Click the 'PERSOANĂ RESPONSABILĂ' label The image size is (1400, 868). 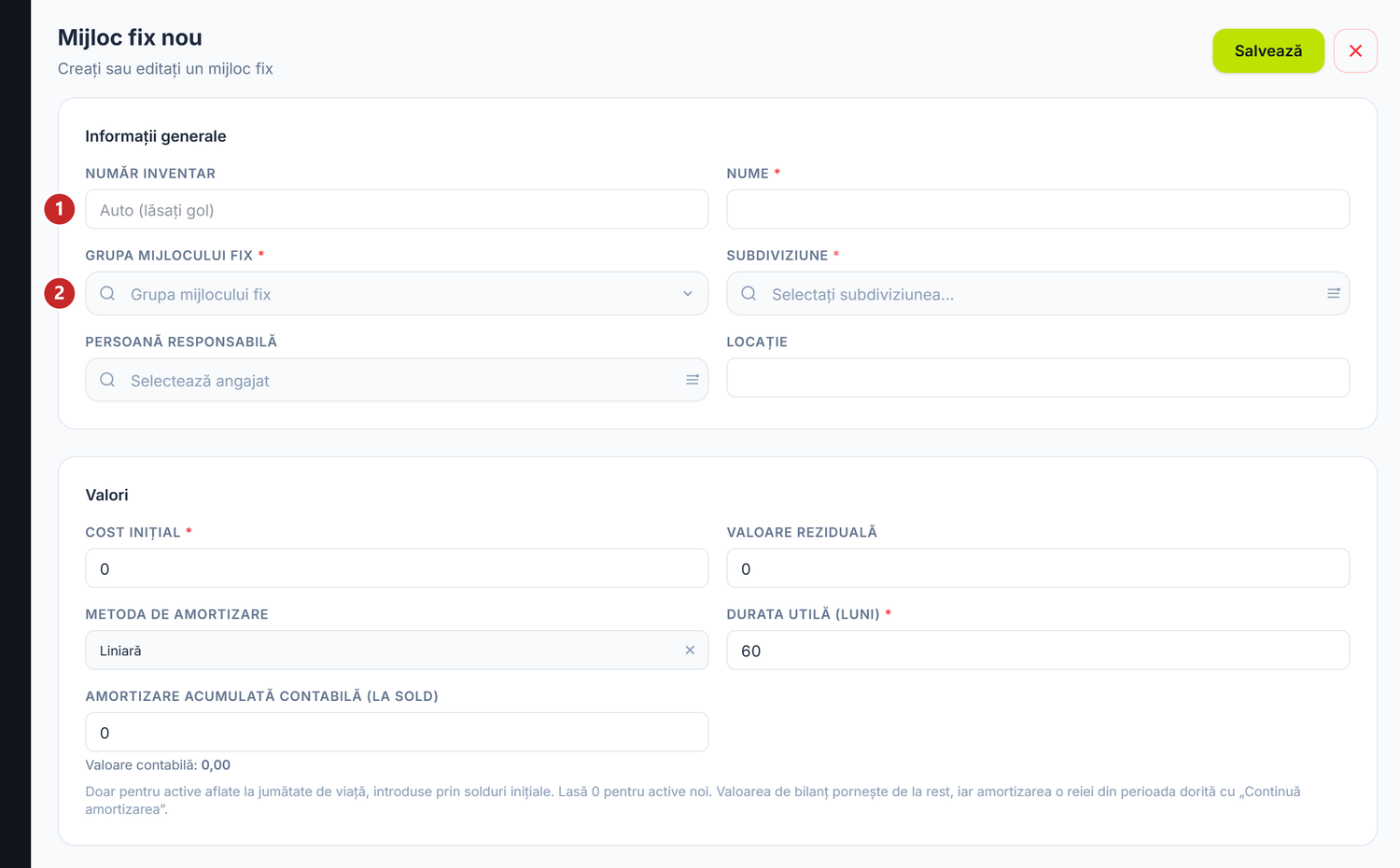coord(181,342)
